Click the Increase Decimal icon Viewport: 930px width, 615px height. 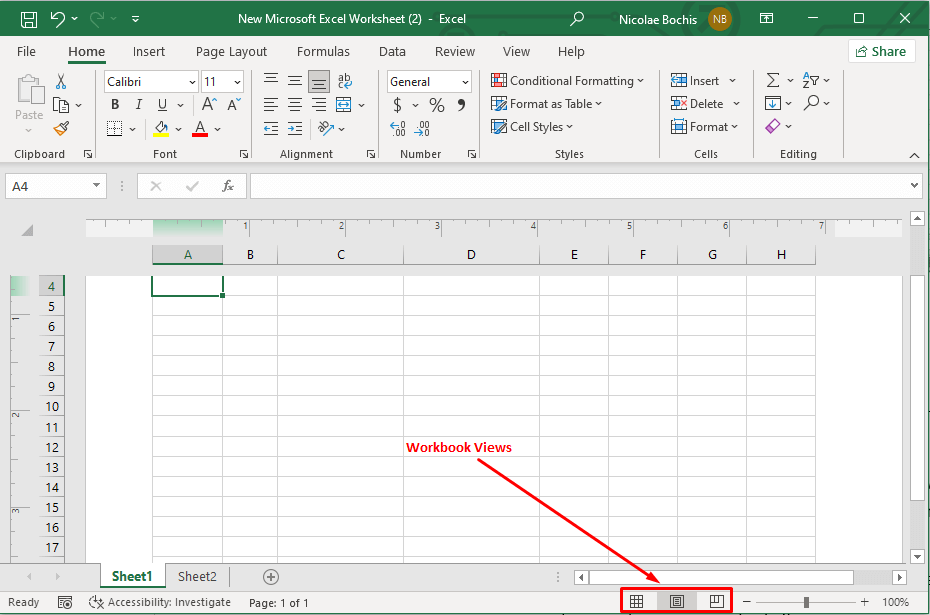(x=397, y=128)
